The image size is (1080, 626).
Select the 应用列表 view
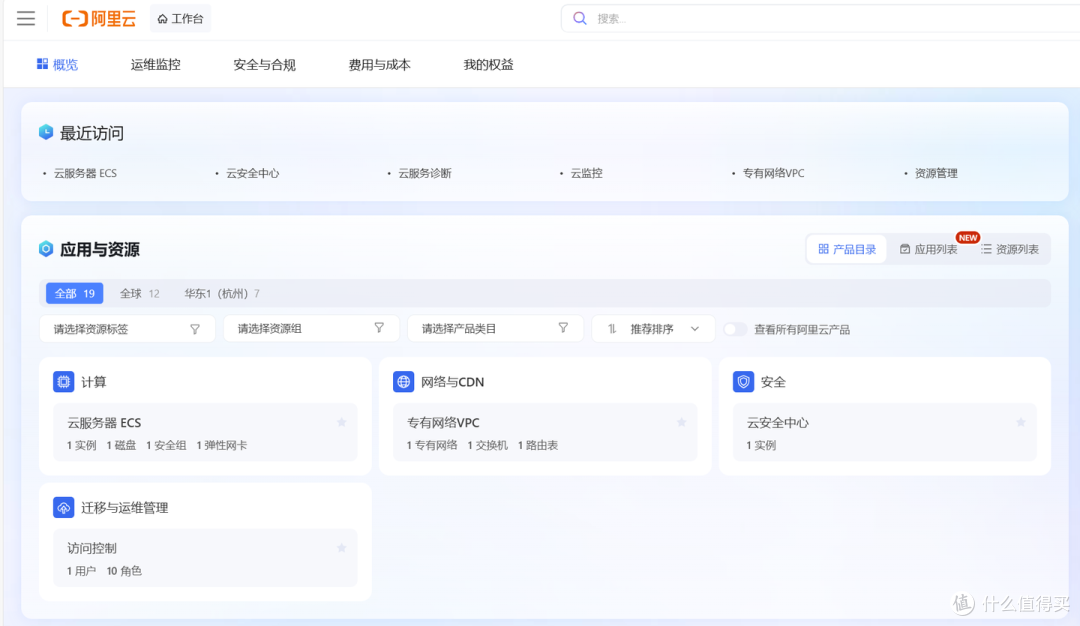[928, 249]
